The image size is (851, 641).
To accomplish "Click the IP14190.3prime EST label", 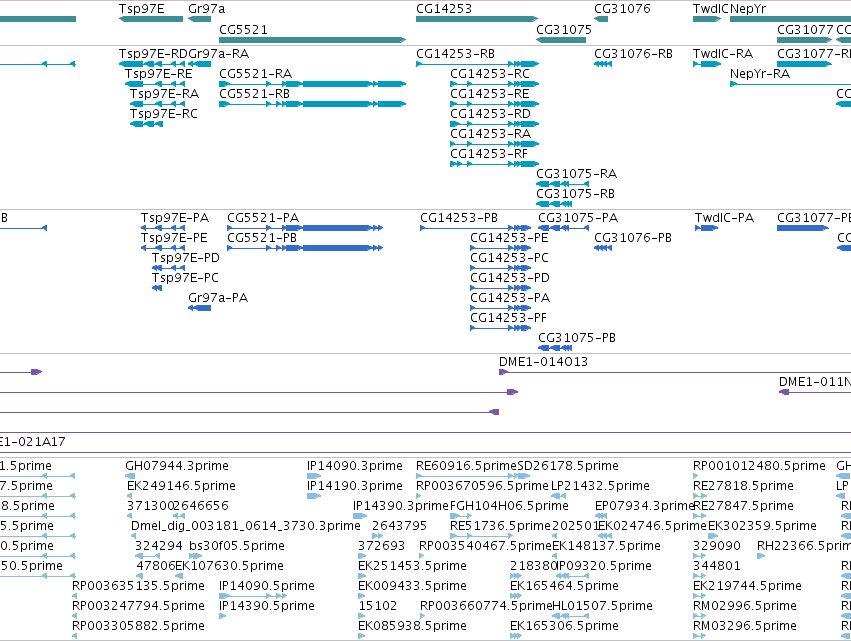I will [x=355, y=485].
